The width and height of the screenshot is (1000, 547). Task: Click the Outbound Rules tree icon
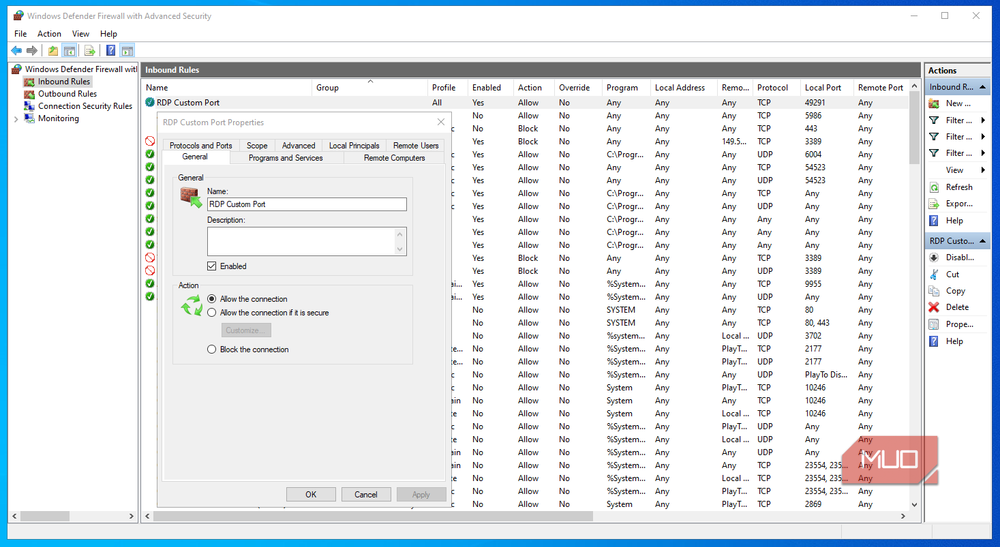coord(29,94)
